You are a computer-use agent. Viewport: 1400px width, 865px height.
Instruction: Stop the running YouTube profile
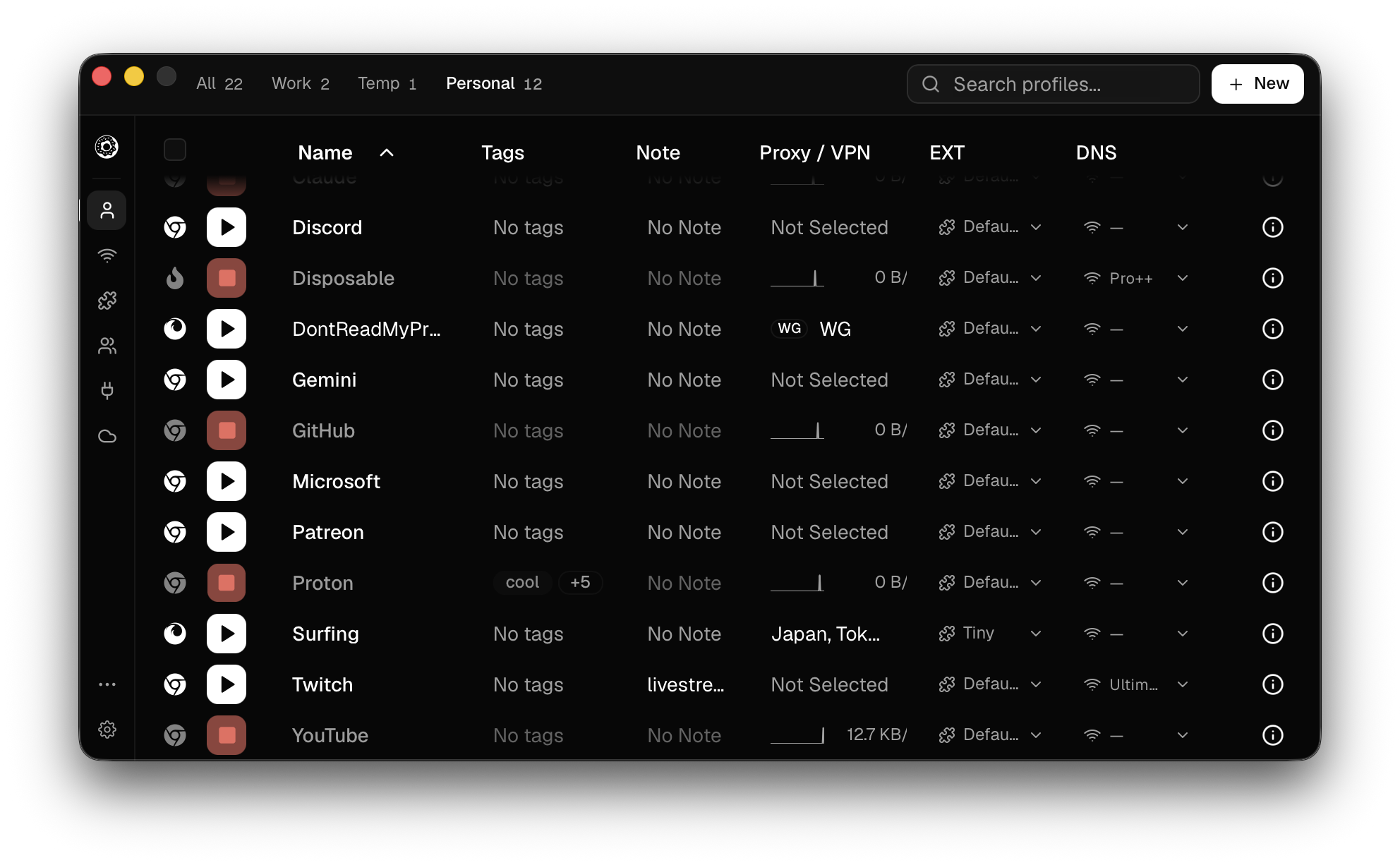(227, 735)
